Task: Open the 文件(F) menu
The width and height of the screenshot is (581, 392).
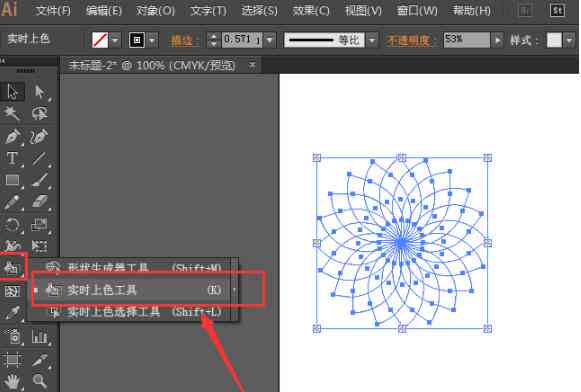Action: coord(53,10)
